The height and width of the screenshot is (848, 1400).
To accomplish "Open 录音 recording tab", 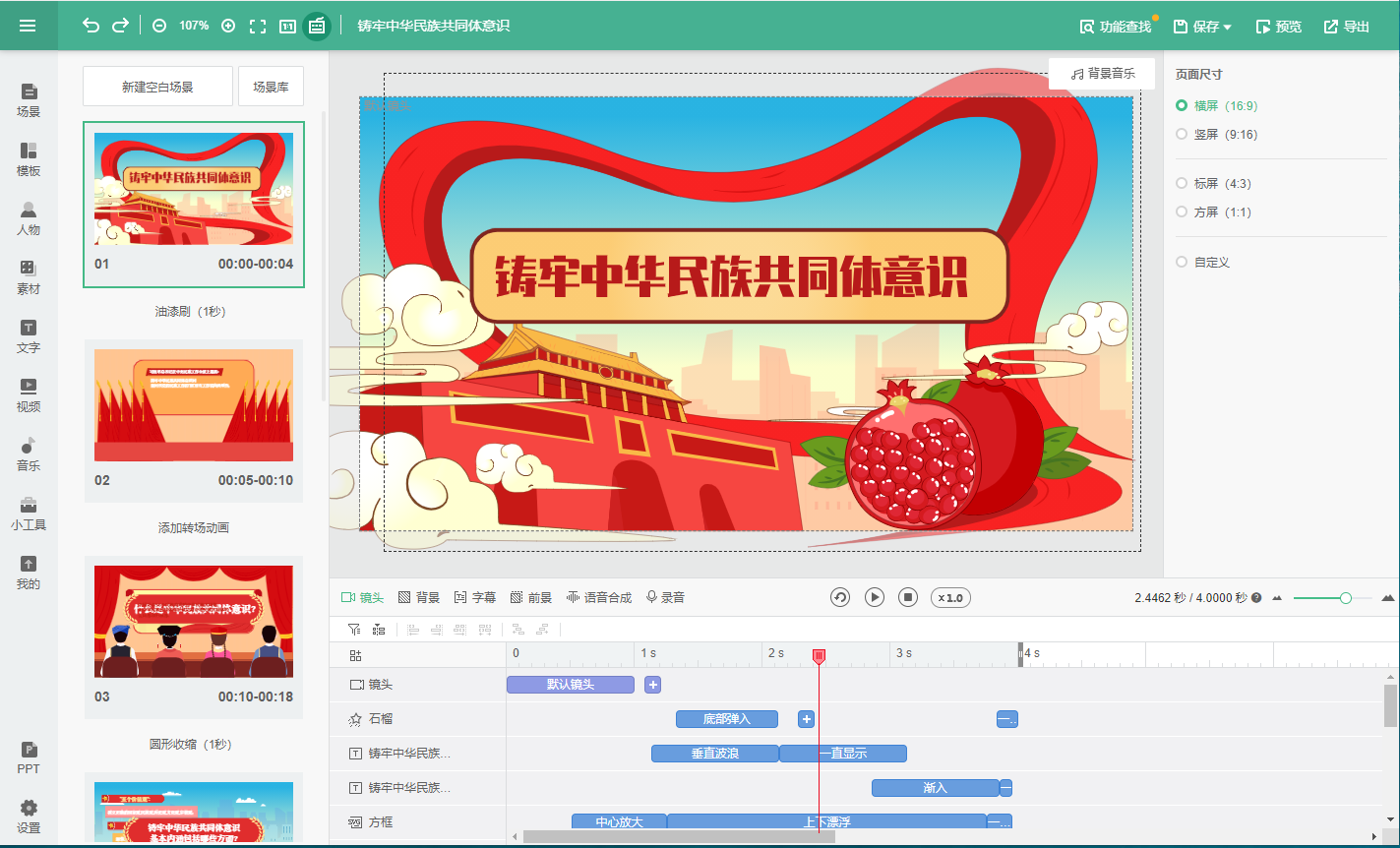I will pos(665,597).
